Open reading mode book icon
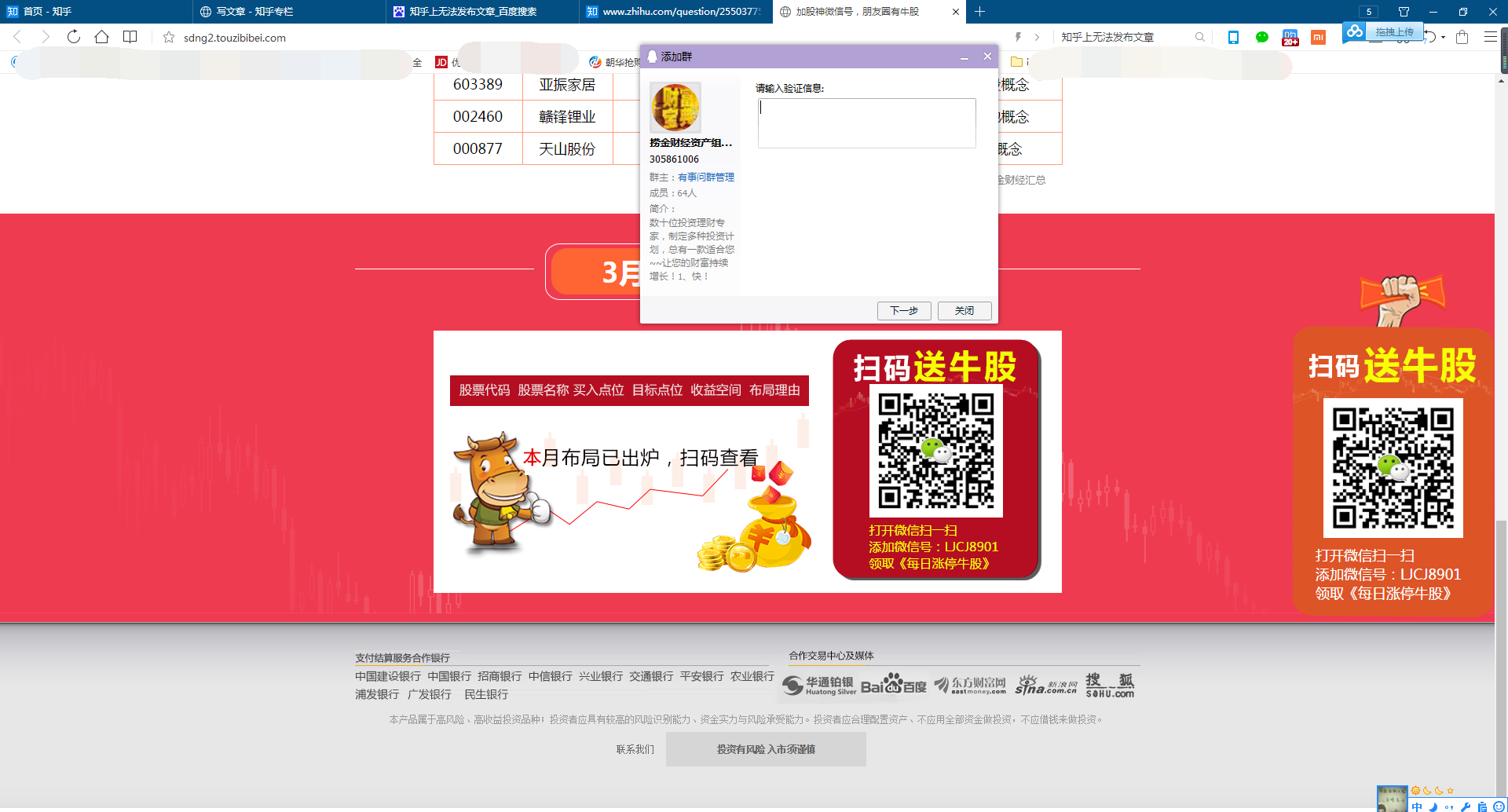This screenshot has height=812, width=1508. coord(130,37)
